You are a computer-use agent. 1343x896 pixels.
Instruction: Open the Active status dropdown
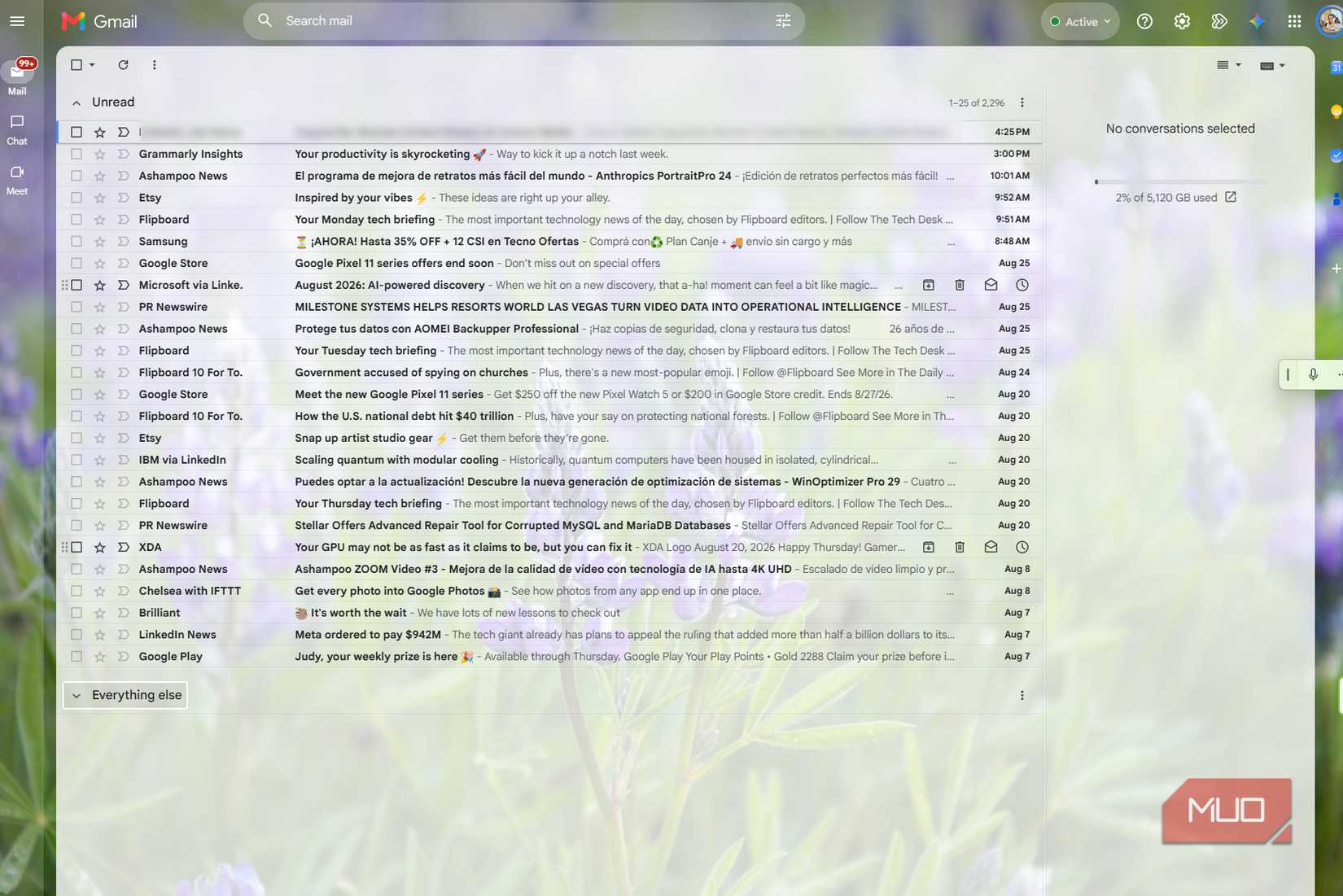click(x=1080, y=22)
